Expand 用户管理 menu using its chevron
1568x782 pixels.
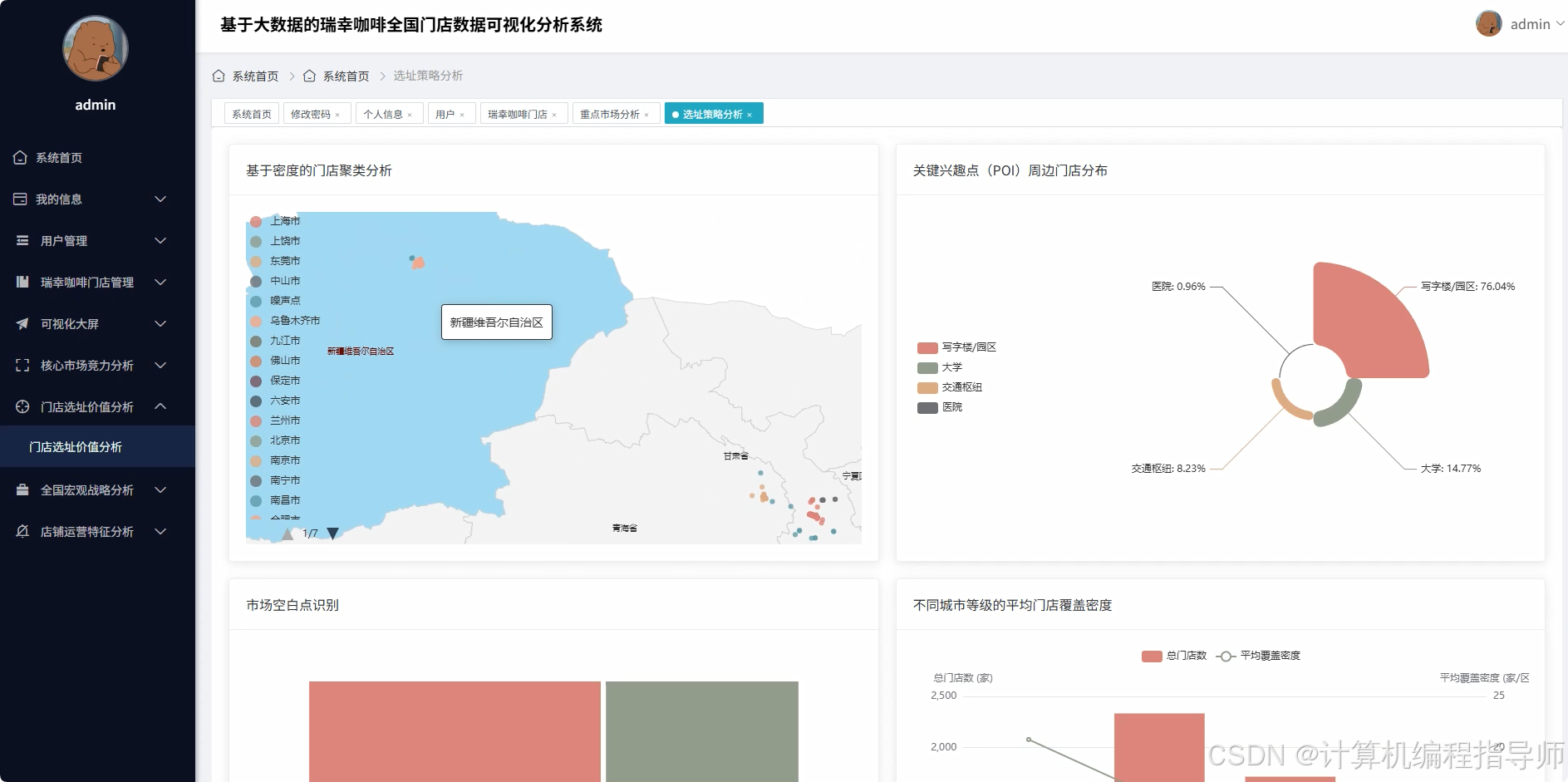tap(160, 240)
